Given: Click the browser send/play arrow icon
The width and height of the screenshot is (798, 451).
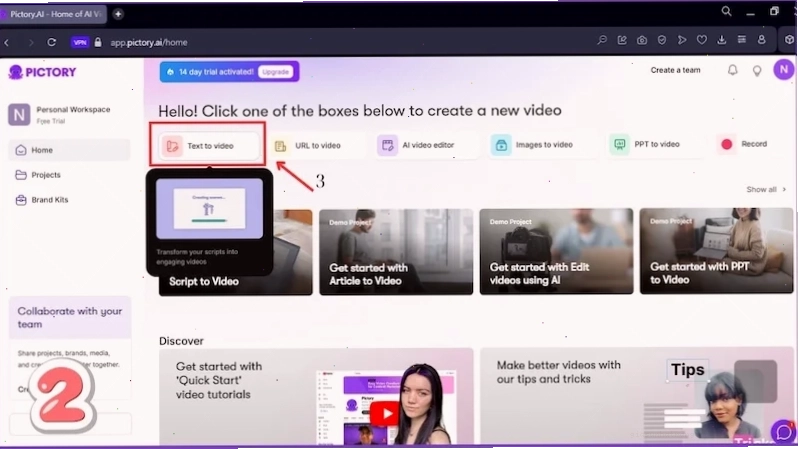Looking at the screenshot, I should pos(682,40).
